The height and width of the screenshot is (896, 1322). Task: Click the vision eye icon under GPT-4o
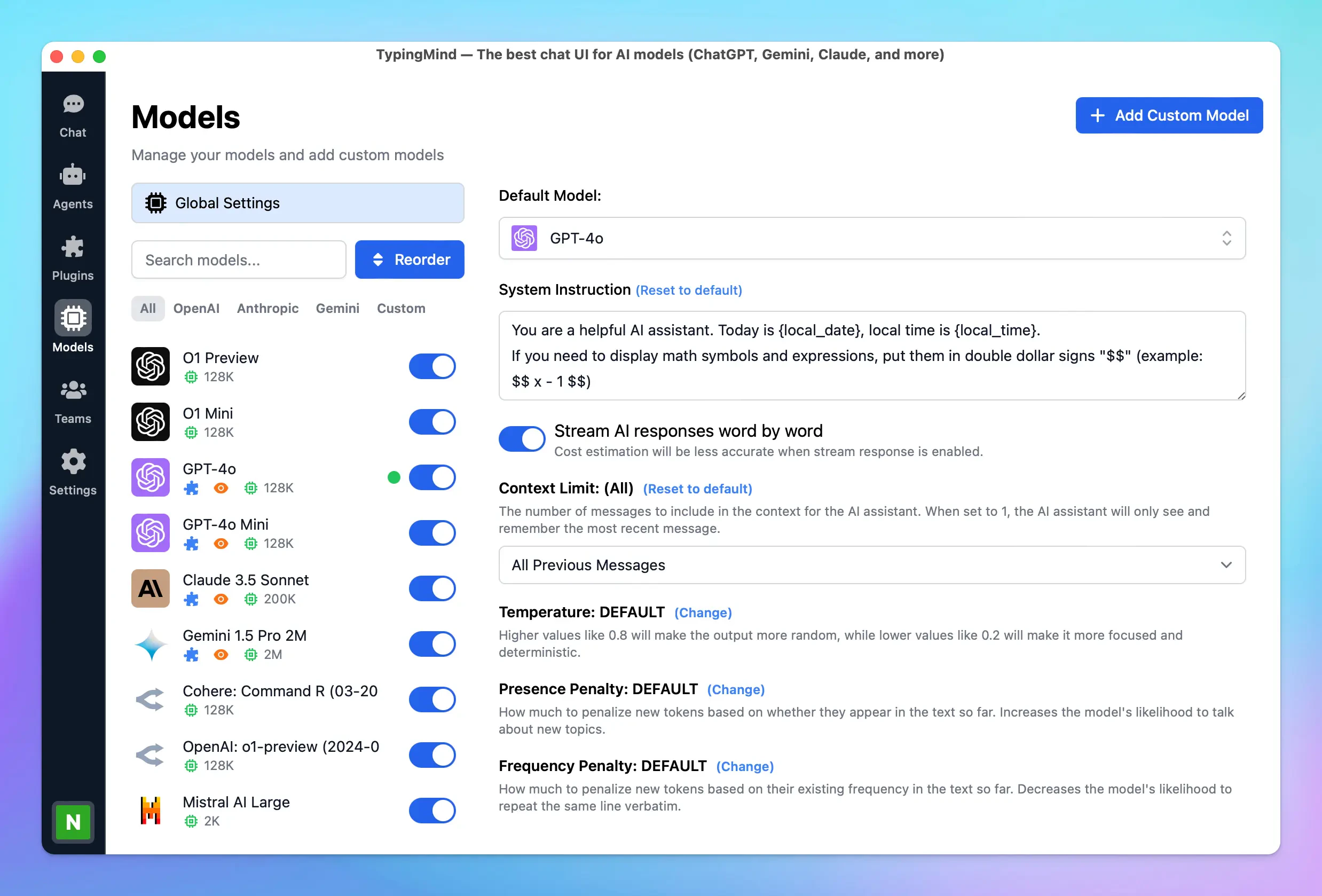coord(221,488)
